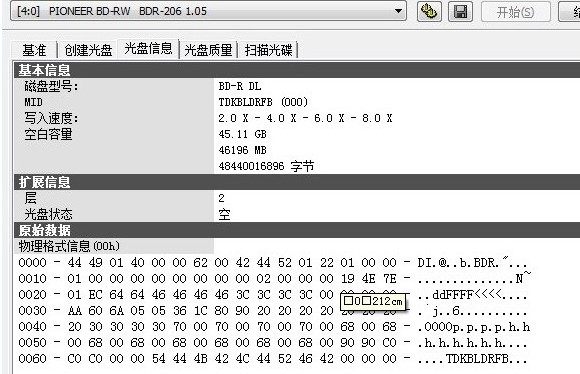This screenshot has height=374, width=580.
Task: Click the DI.@..b.BDR ASCII text
Action: (472, 263)
